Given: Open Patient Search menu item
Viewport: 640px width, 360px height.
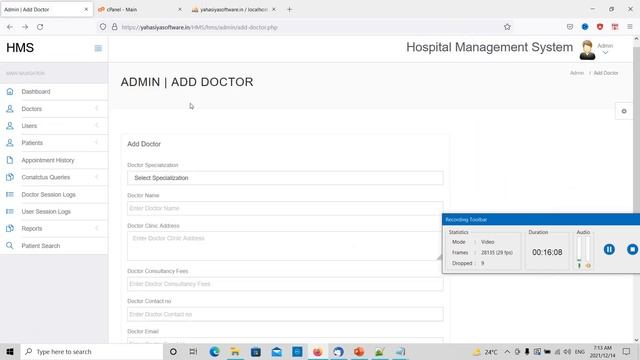Looking at the screenshot, I should (x=40, y=246).
